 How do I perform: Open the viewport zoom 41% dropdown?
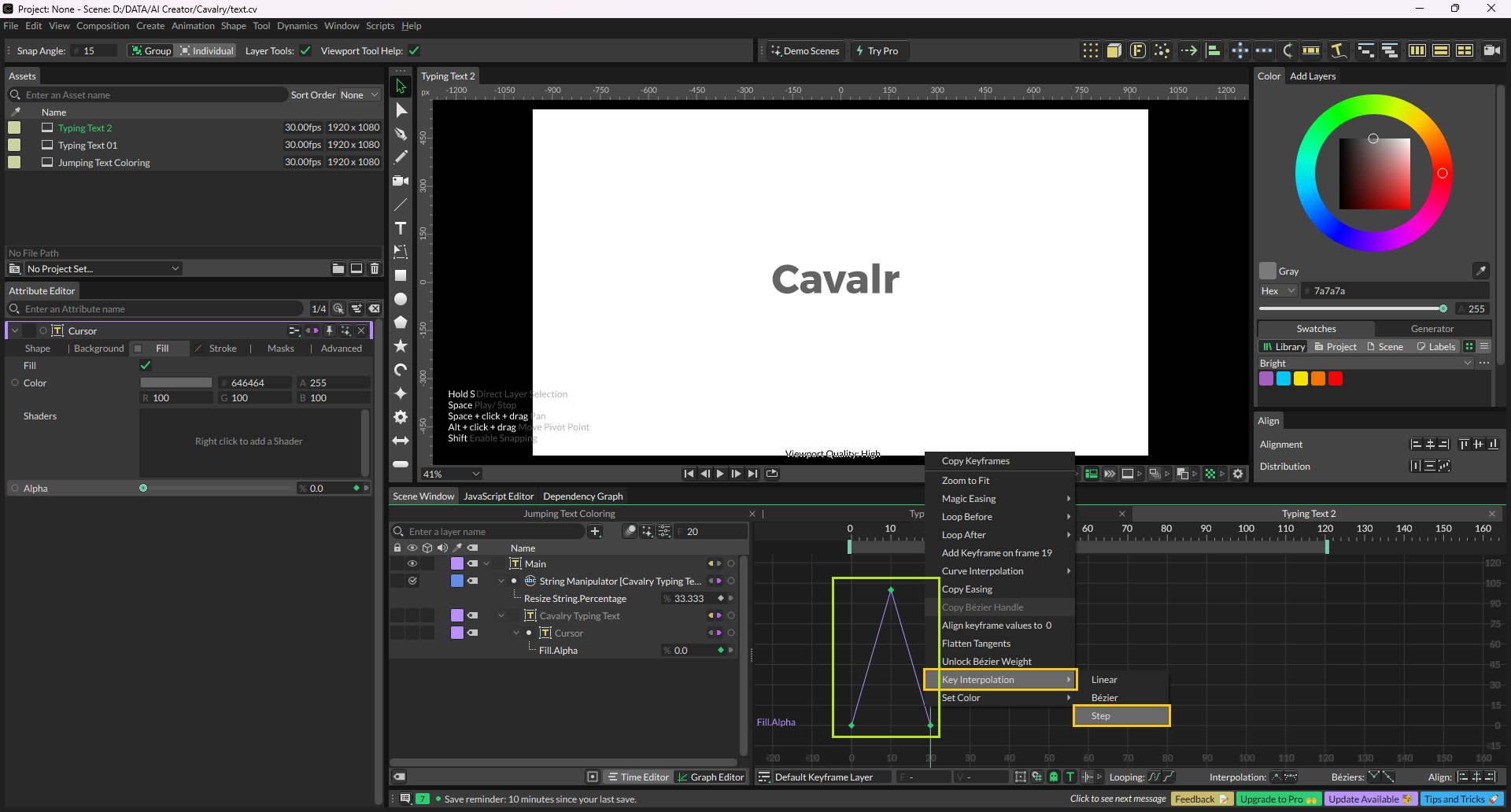tap(452, 474)
